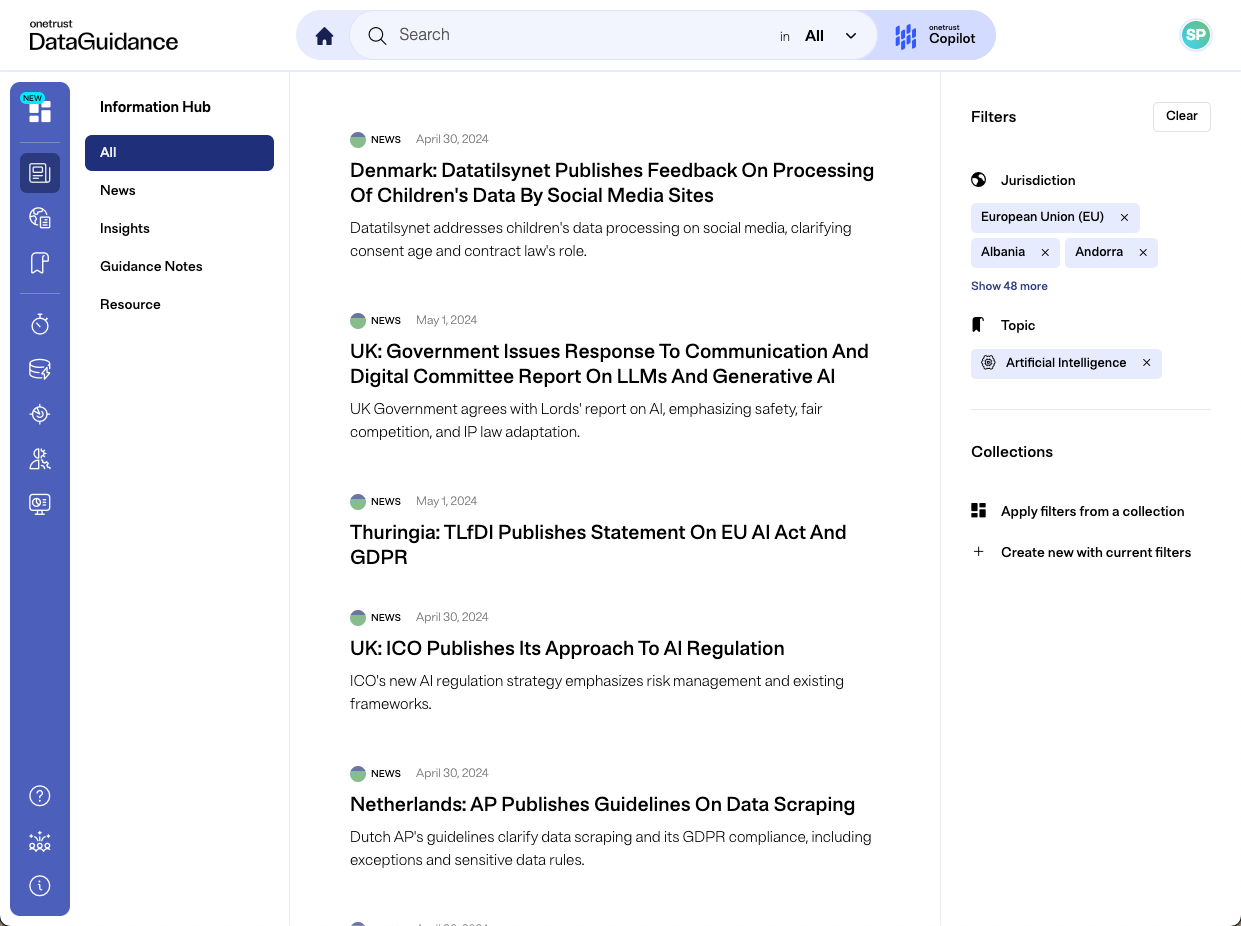
Task: Open the SP user profile avatar
Action: tap(1195, 36)
